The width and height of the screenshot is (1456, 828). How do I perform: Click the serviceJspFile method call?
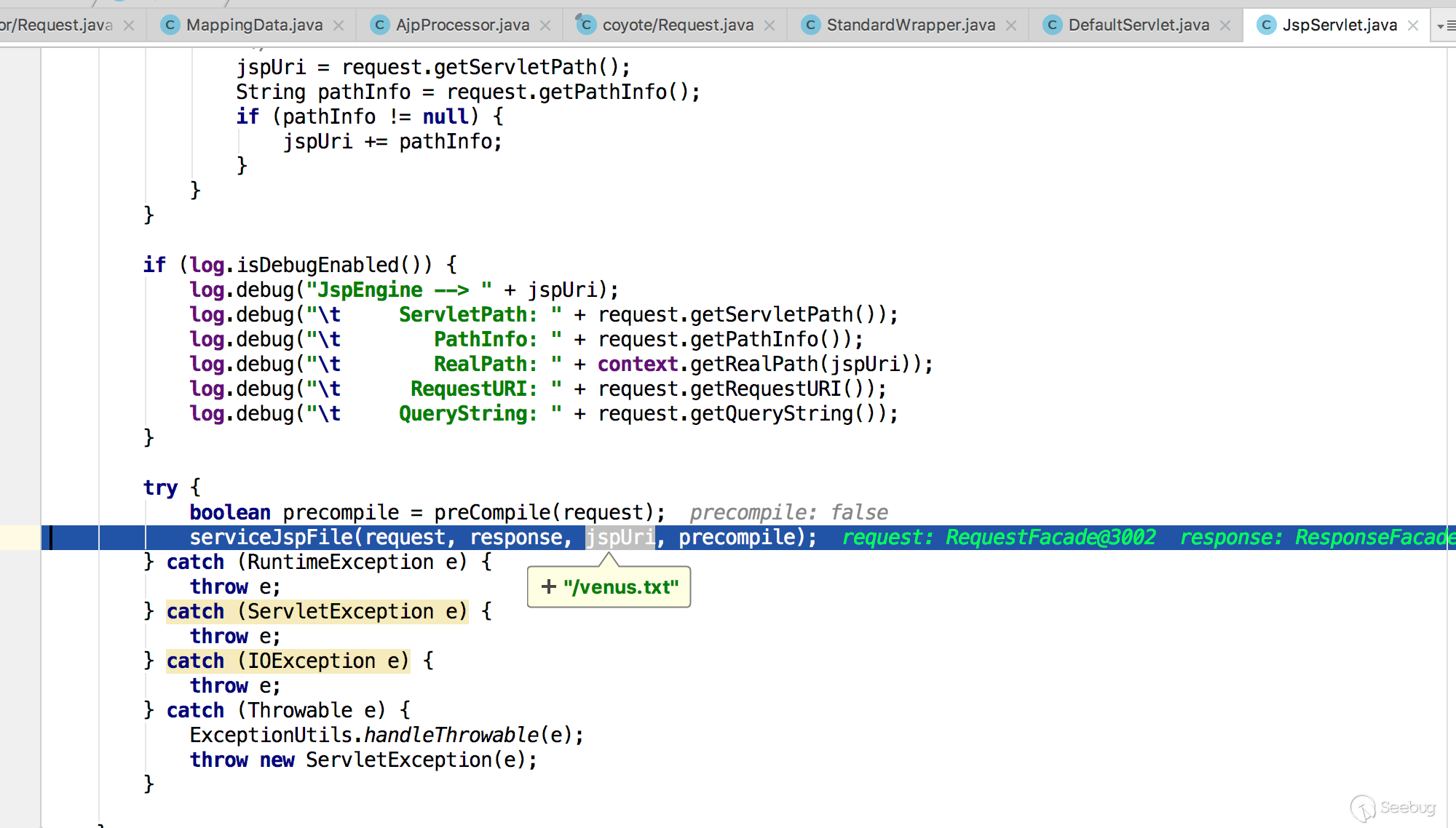tap(271, 538)
